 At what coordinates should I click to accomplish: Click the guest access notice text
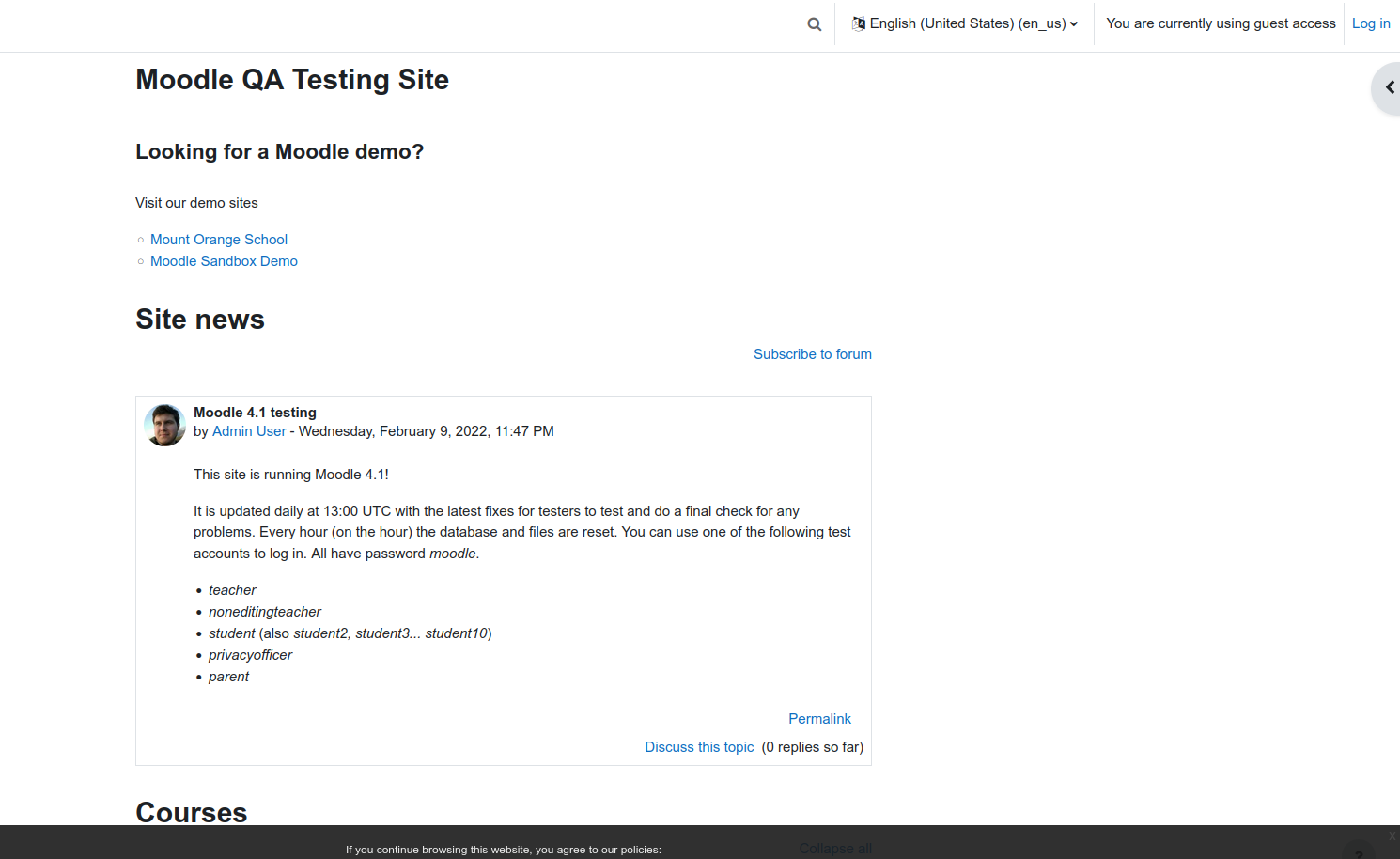coord(1221,23)
